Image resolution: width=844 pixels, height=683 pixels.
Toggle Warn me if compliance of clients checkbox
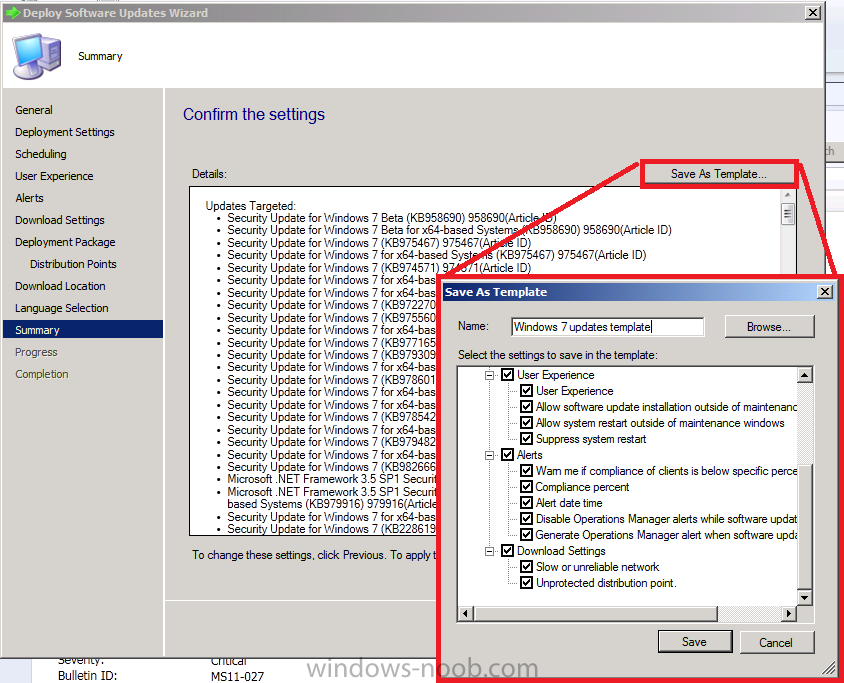[526, 471]
